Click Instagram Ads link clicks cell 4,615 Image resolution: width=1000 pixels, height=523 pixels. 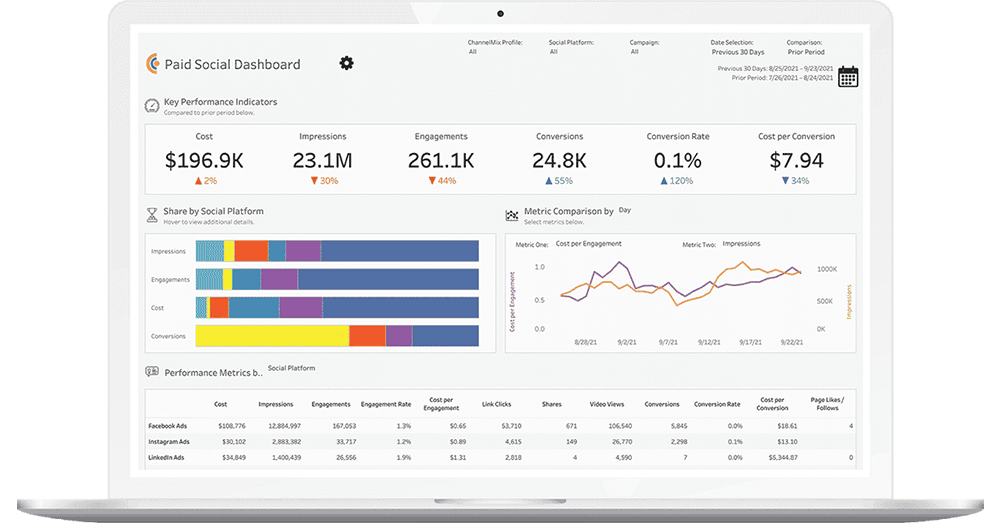click(x=513, y=441)
